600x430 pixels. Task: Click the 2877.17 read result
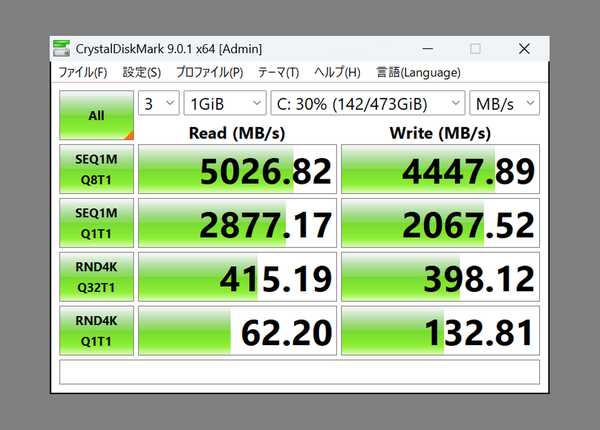237,223
